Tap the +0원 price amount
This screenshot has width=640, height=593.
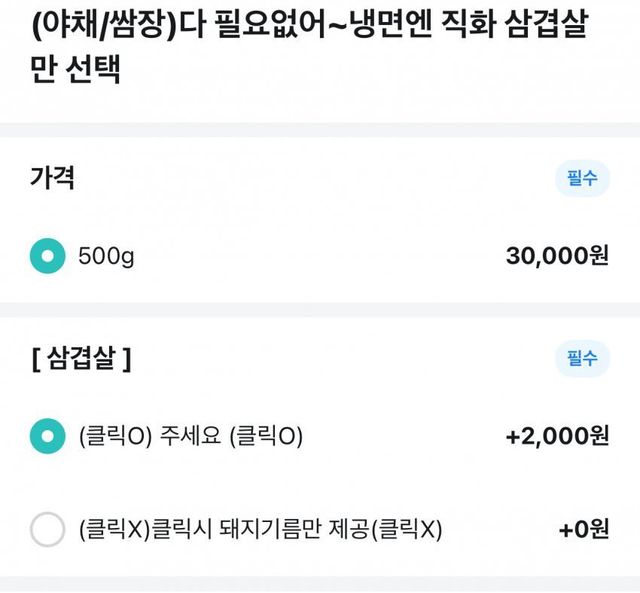pos(584,529)
